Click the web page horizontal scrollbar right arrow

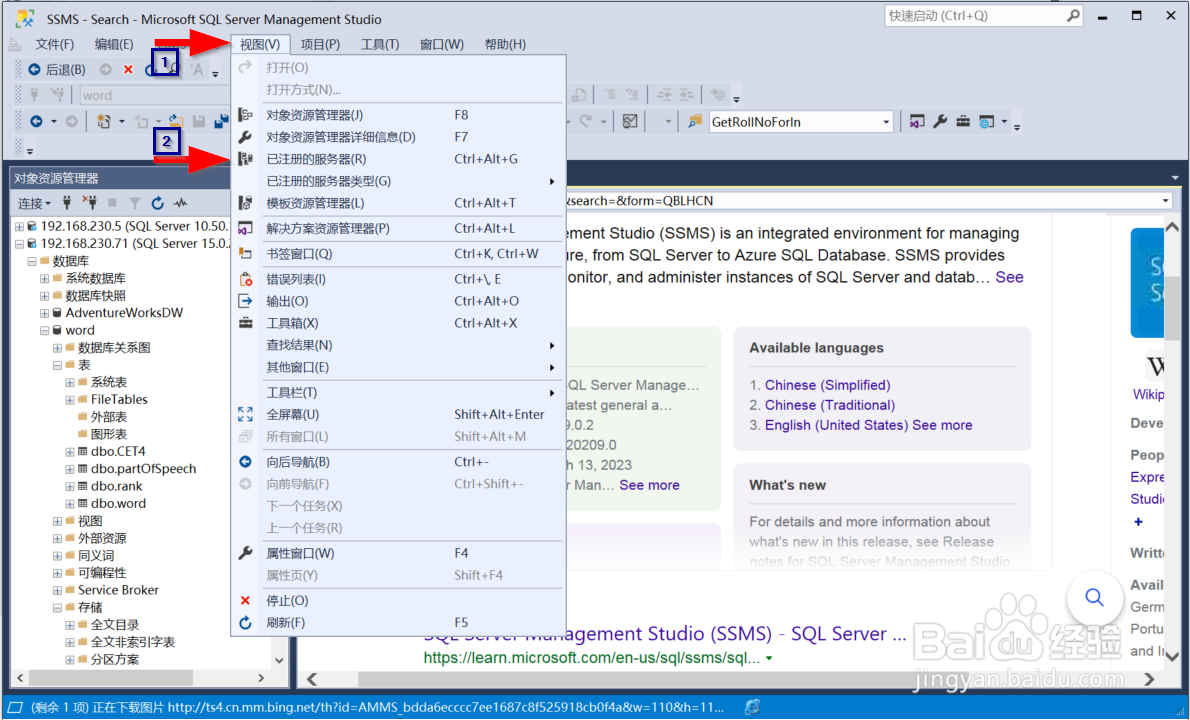1150,679
